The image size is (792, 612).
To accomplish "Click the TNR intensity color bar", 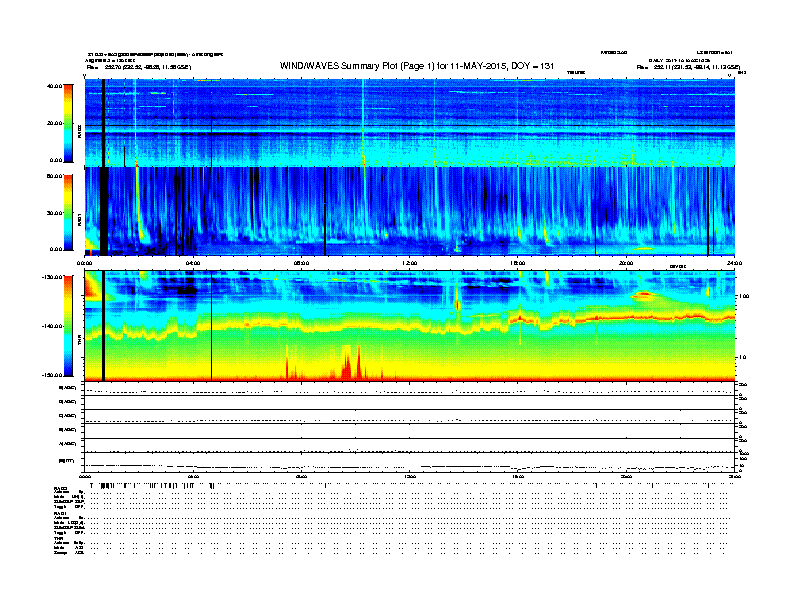I will 68,326.
